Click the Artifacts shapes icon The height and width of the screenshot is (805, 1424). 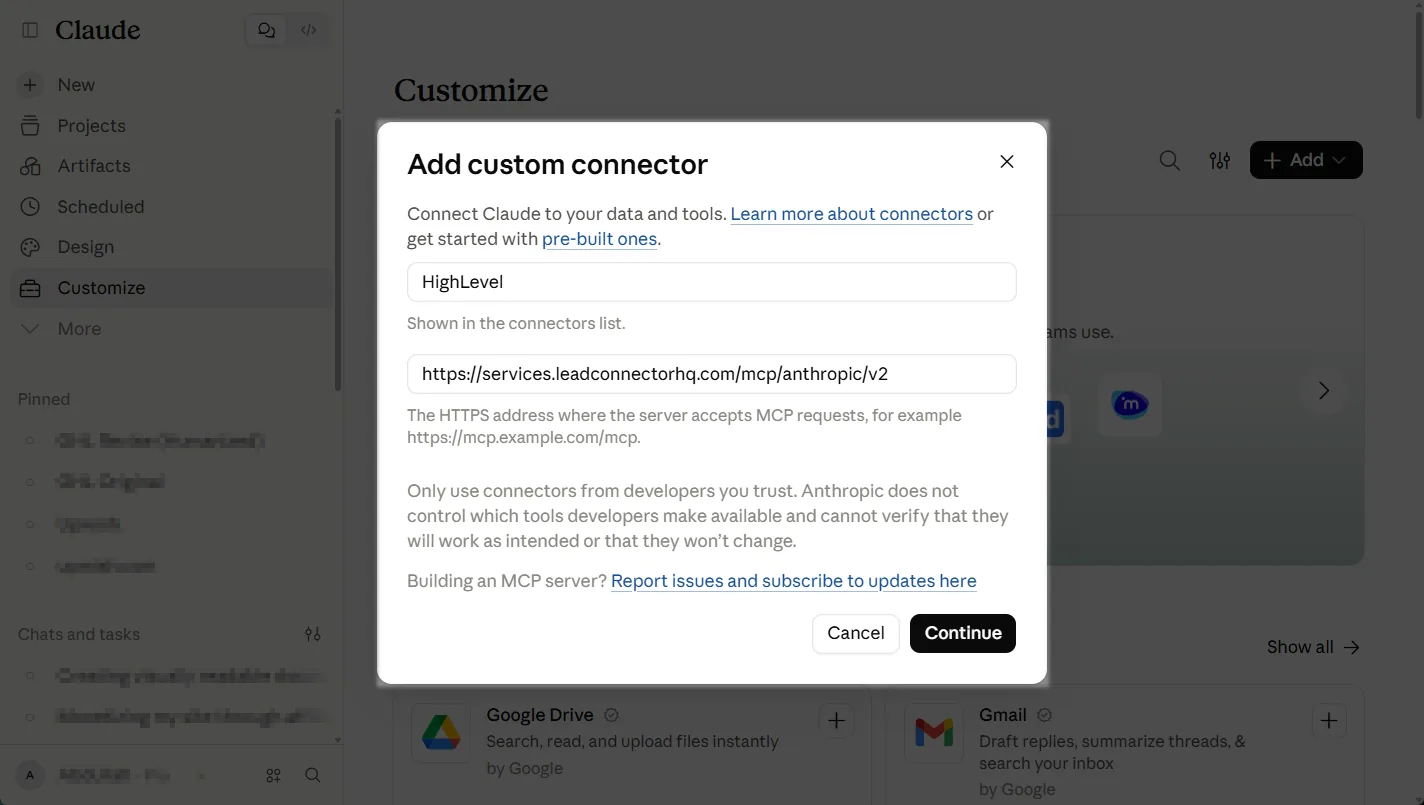pos(30,166)
